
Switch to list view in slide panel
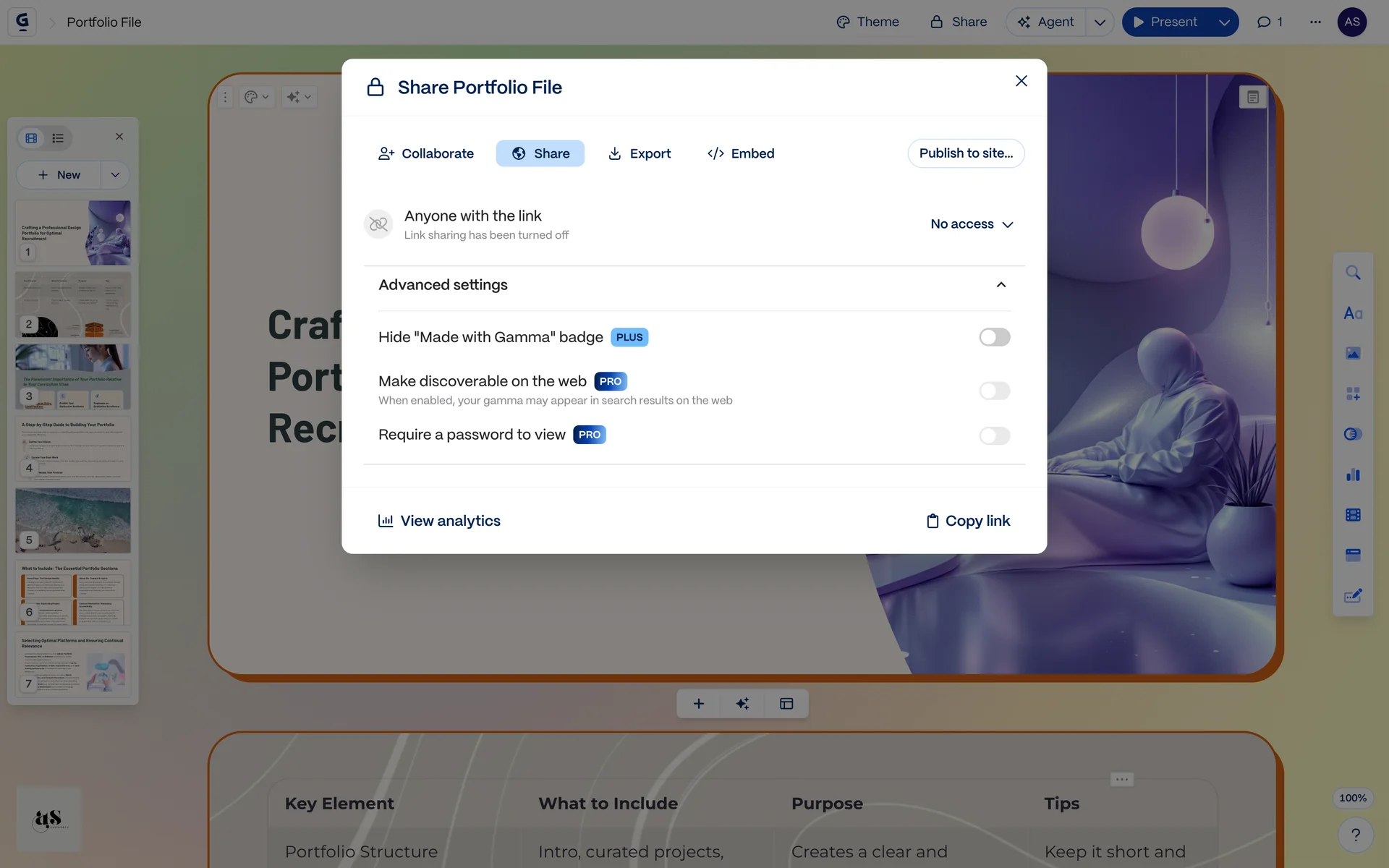(58, 138)
